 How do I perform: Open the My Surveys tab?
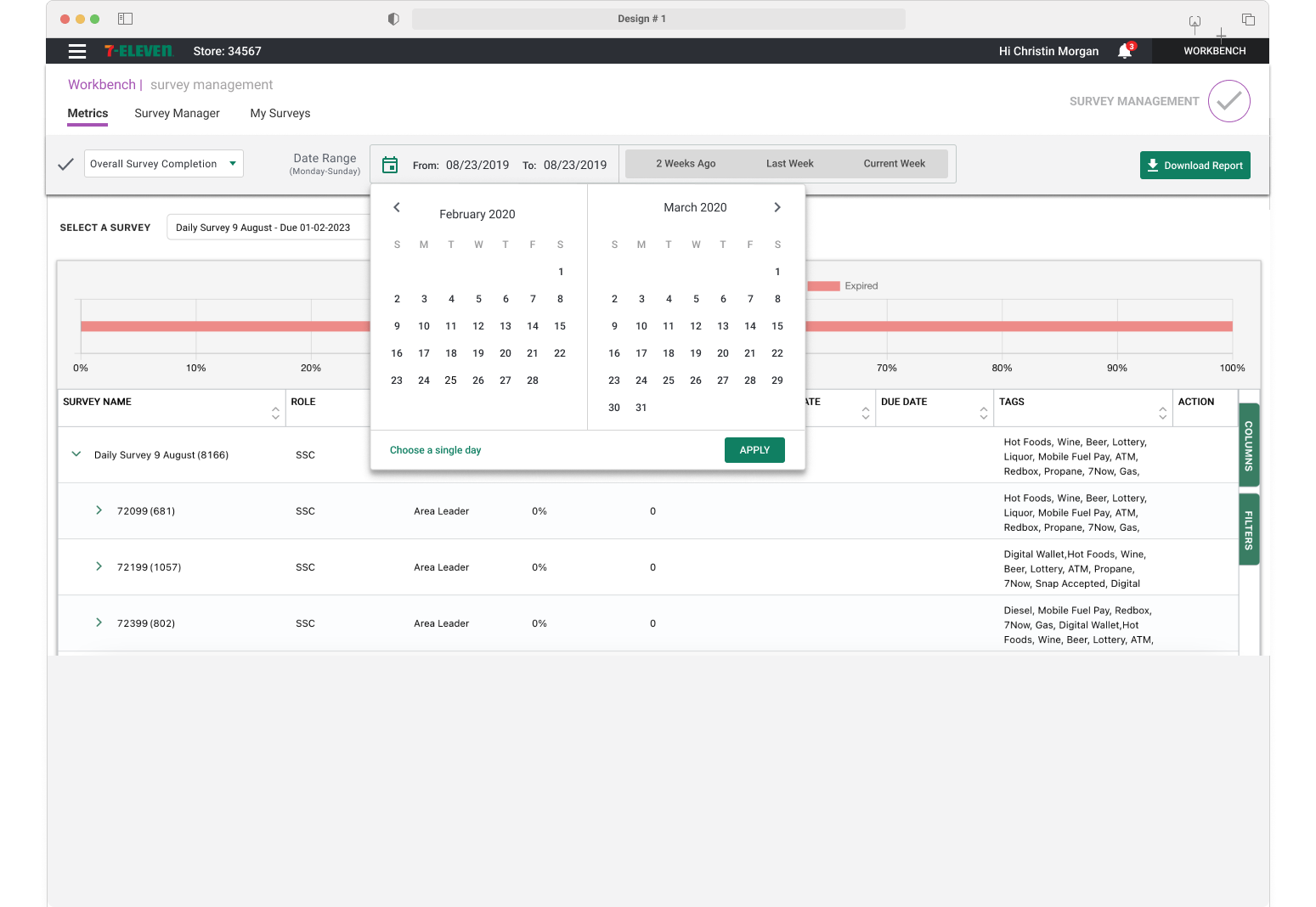pyautogui.click(x=280, y=114)
